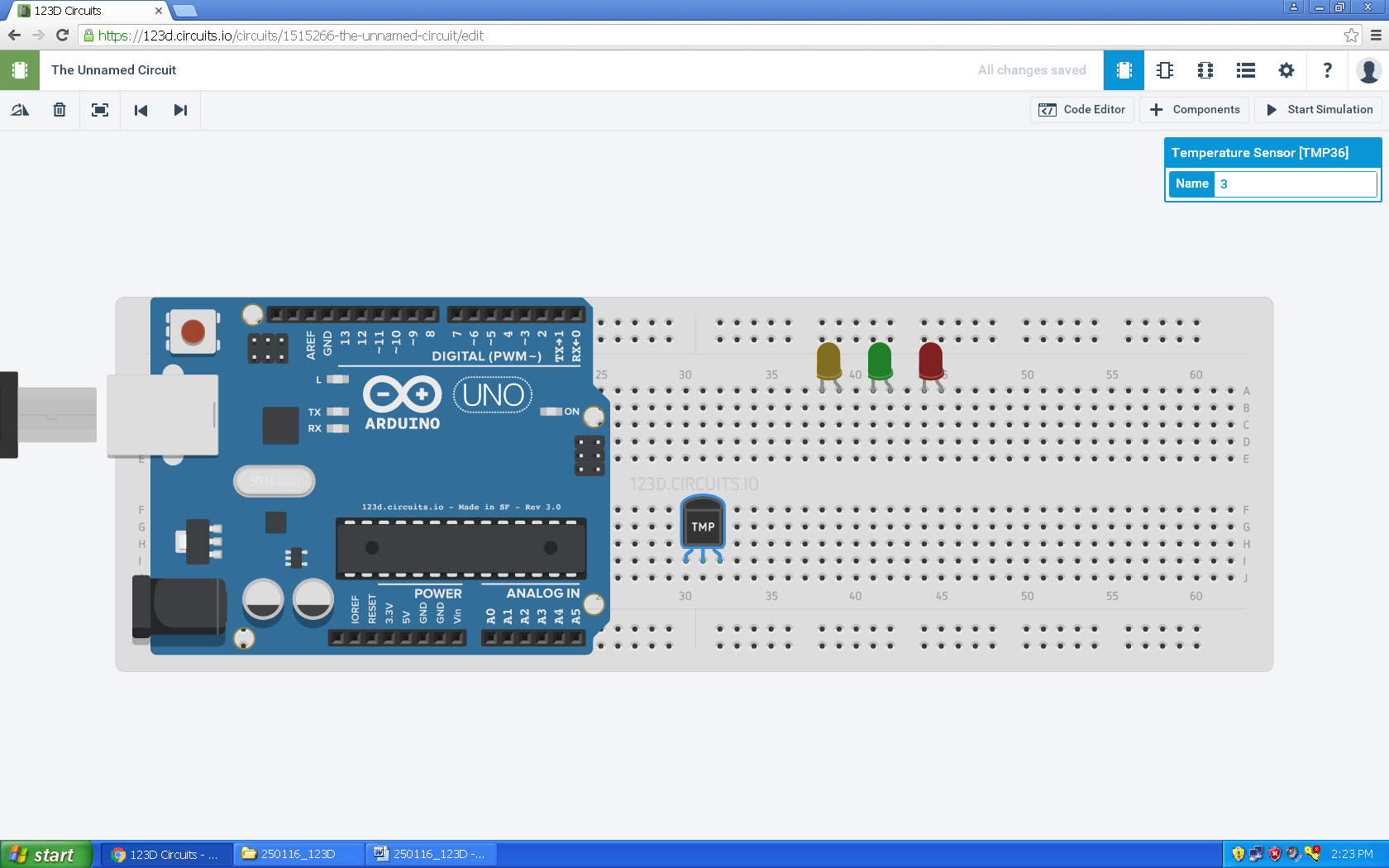Open the Windows Start menu
Viewport: 1389px width, 868px height.
click(46, 855)
